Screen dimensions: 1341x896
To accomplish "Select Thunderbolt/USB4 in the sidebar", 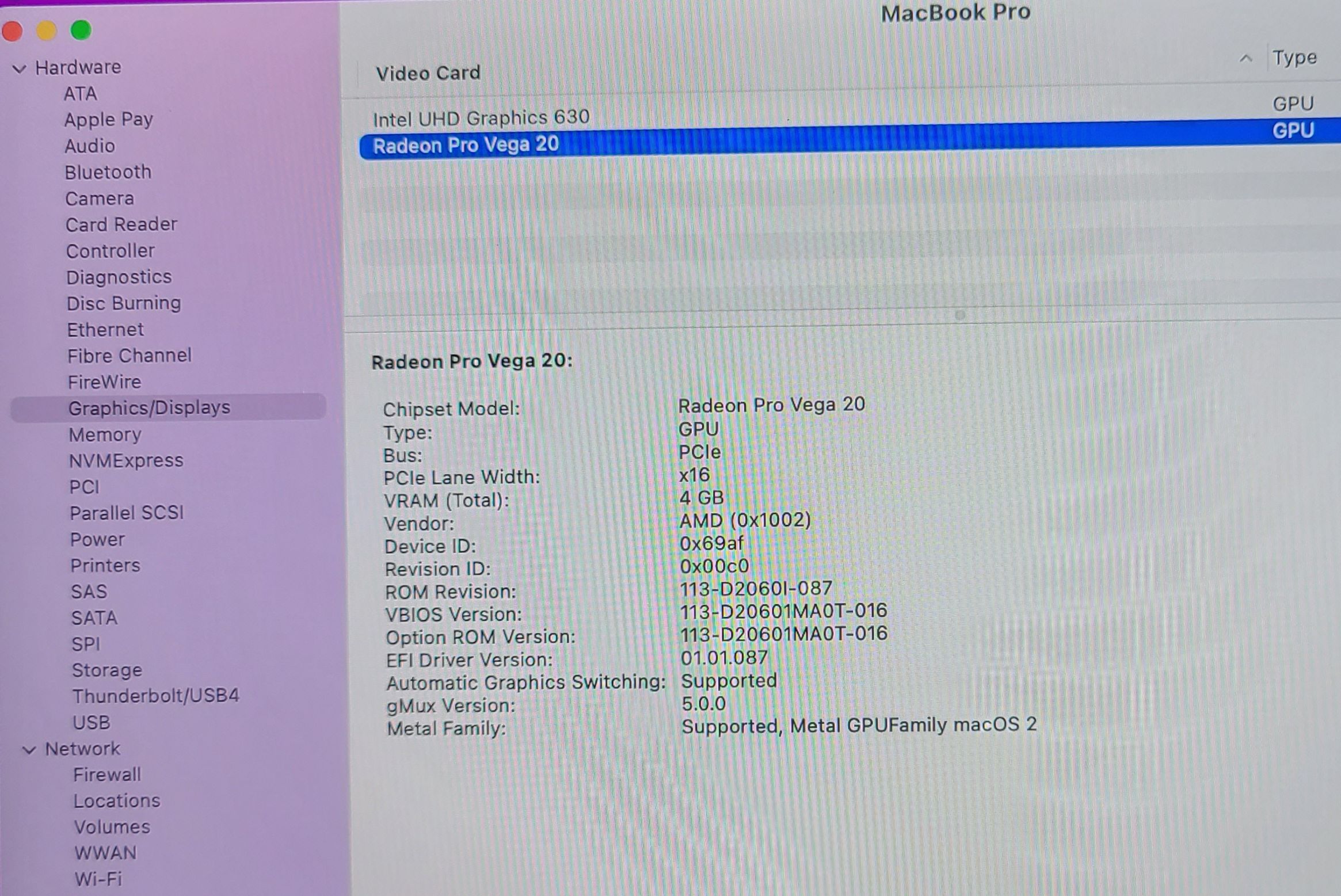I will coord(155,696).
